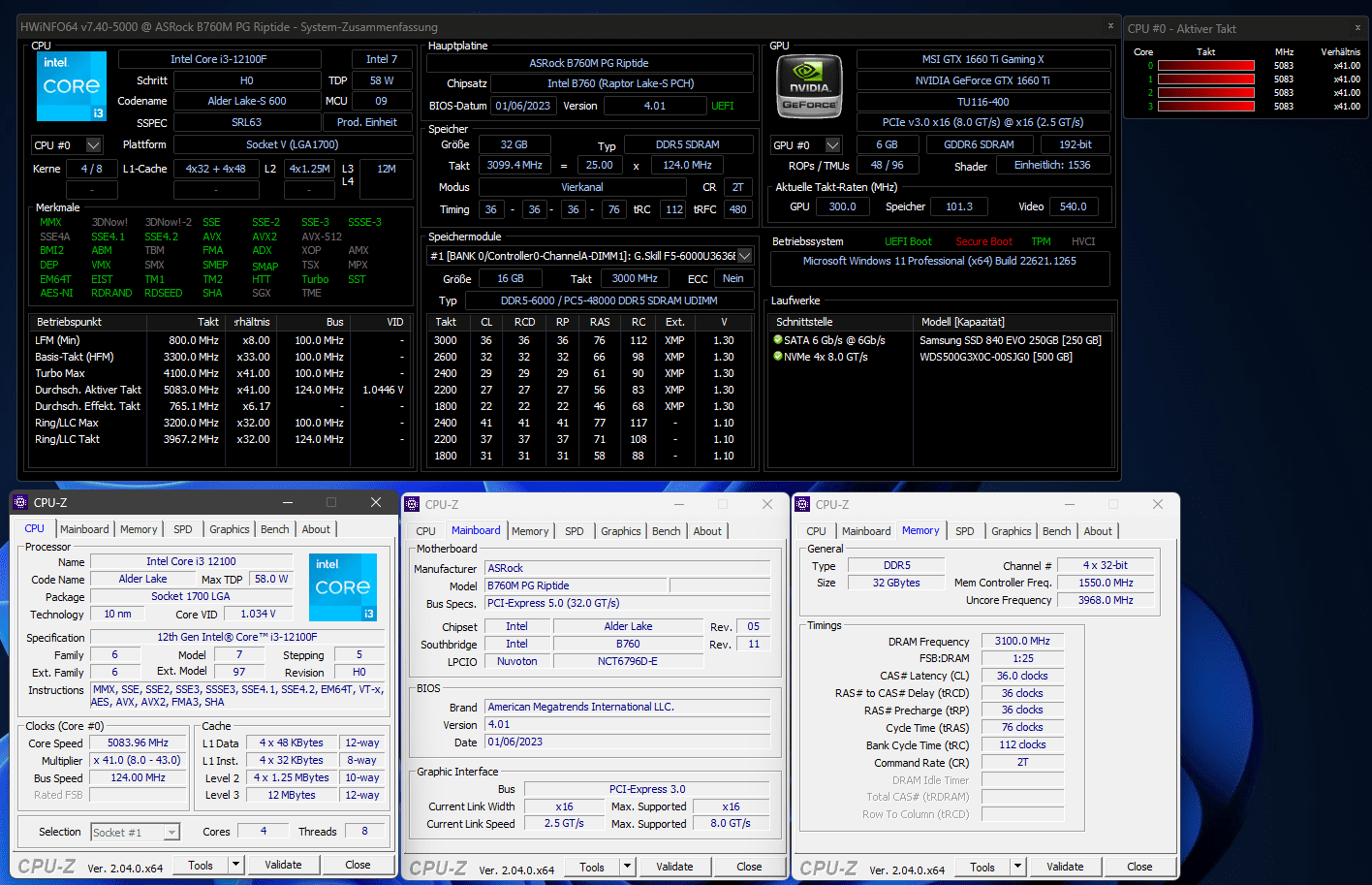Image resolution: width=1372 pixels, height=885 pixels.
Task: Click the CPU-Z Name field 'Intel Core i3 12100'
Action: [191, 561]
